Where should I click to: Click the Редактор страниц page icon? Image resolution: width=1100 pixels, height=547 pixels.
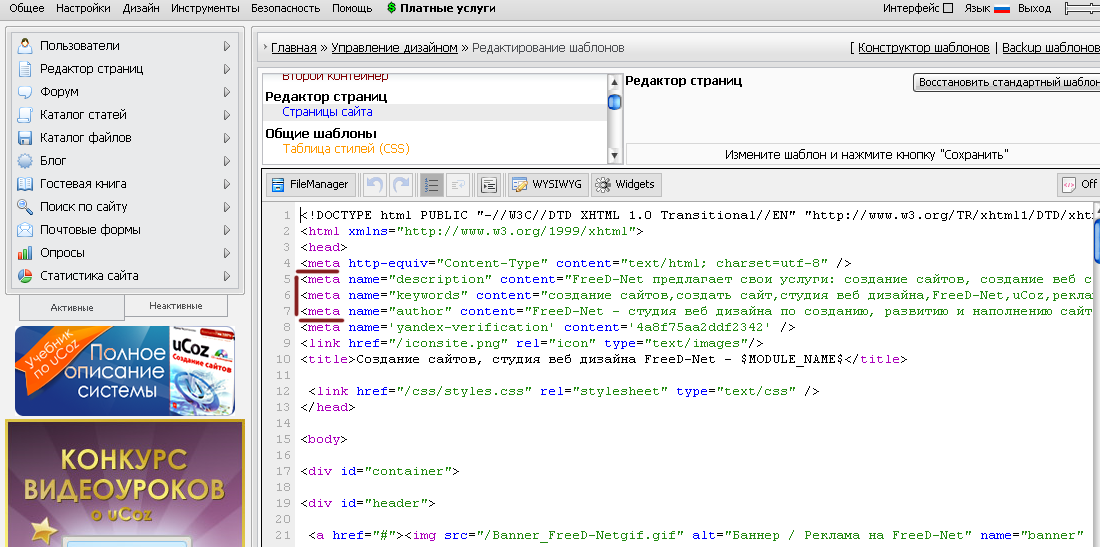(x=25, y=69)
